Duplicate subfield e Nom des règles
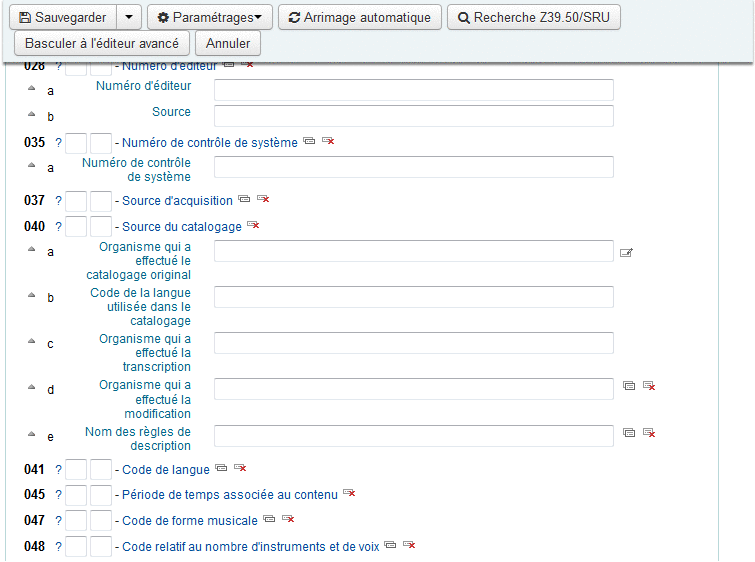 [x=629, y=432]
